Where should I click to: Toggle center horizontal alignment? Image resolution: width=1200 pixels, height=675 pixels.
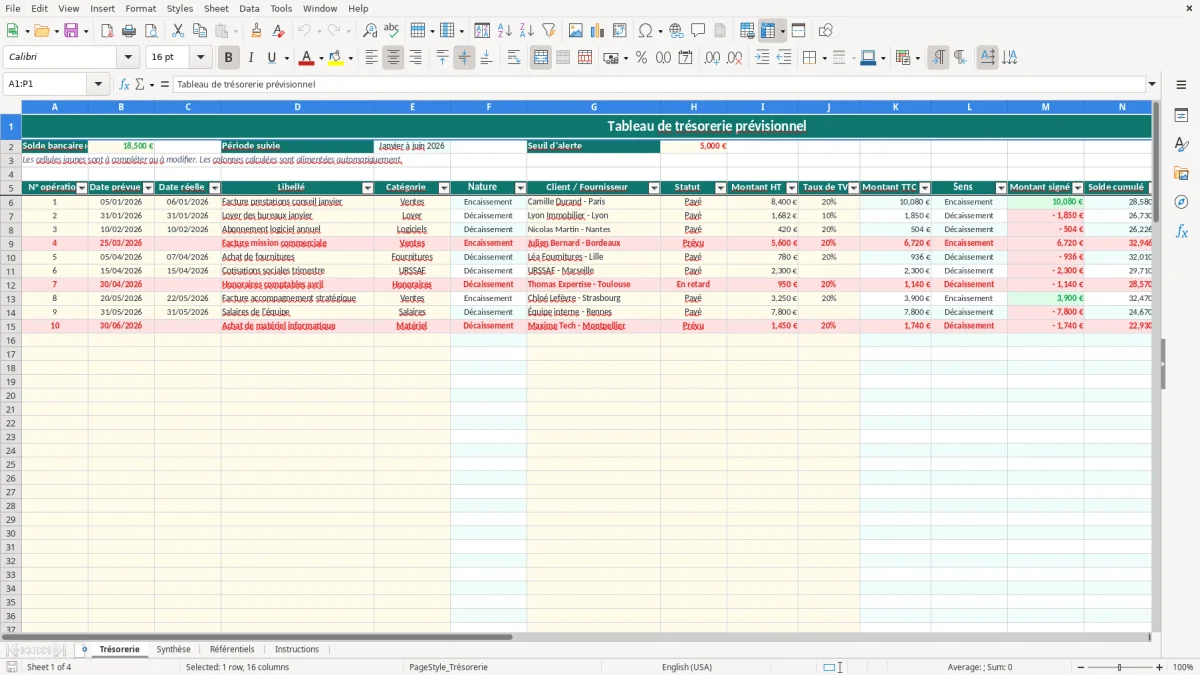pos(393,58)
